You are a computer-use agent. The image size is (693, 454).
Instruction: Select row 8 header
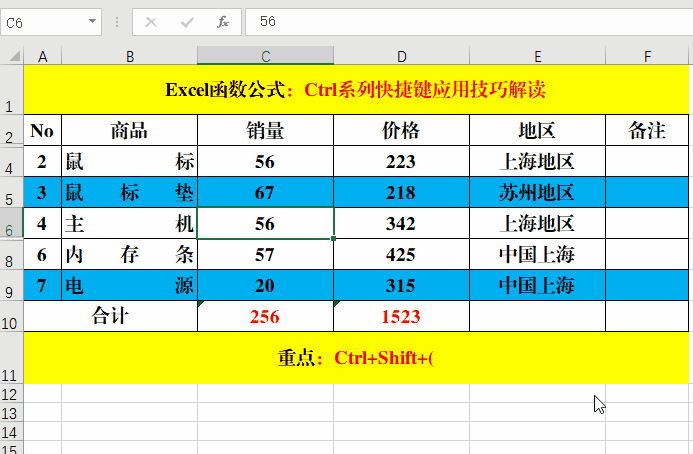click(11, 254)
